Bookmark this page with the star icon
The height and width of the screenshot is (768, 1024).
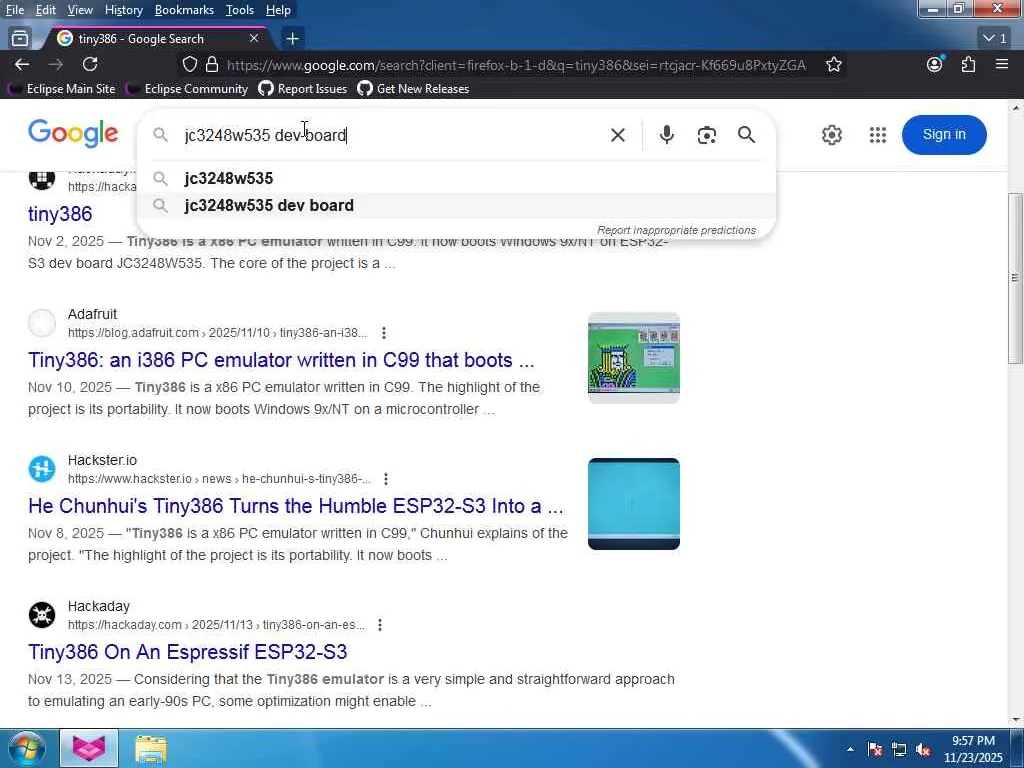(x=833, y=64)
